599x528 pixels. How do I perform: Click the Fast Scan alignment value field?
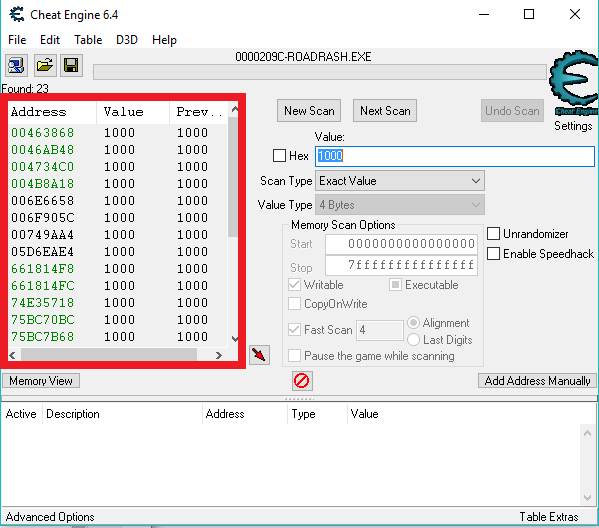click(x=380, y=330)
